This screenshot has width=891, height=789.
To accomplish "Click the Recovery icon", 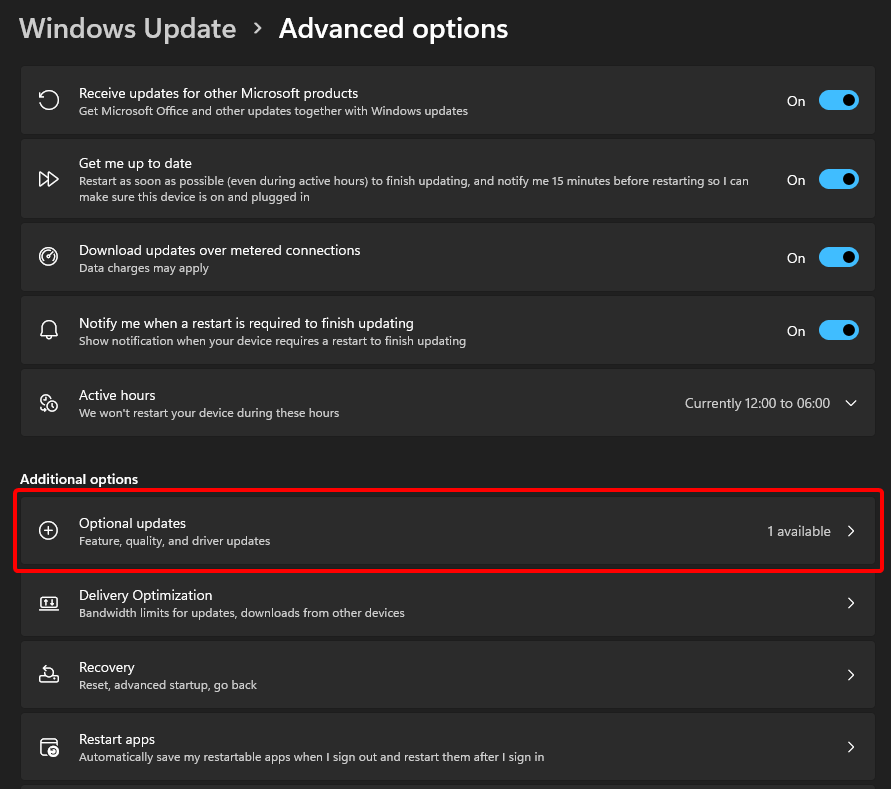I will 49,675.
